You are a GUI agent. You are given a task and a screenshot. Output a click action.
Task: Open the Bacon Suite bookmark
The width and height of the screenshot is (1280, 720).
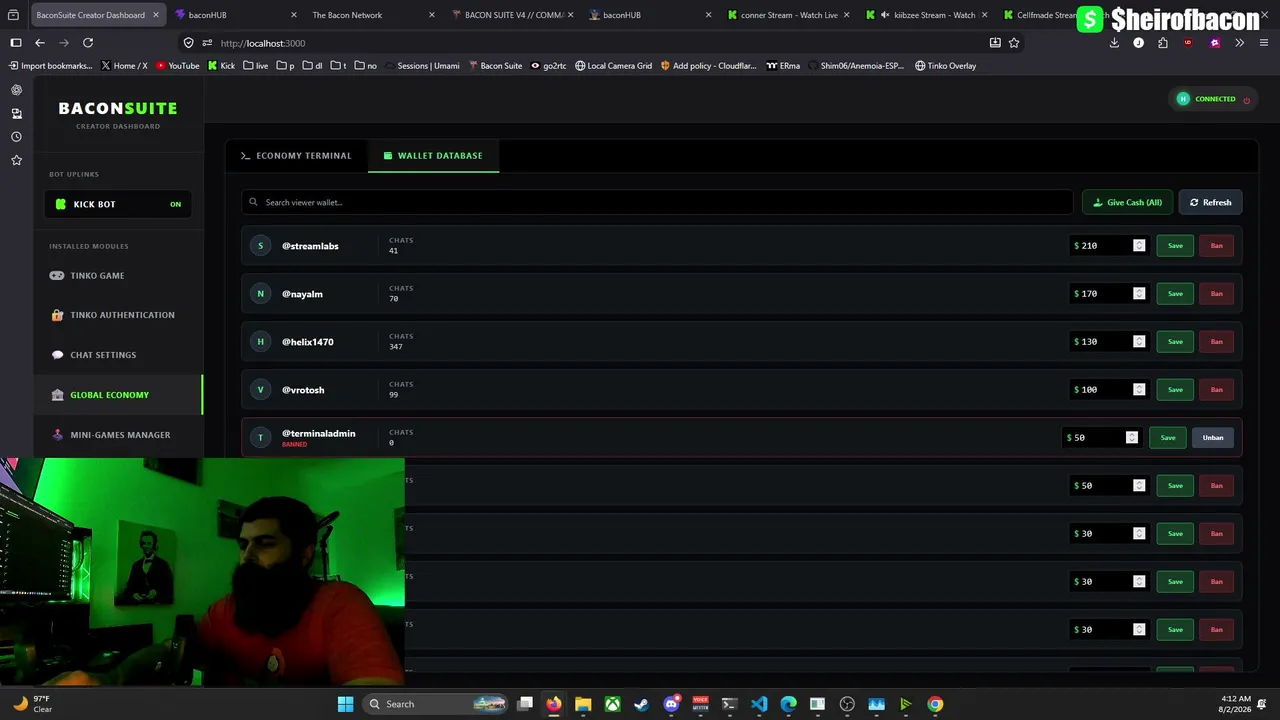point(494,66)
